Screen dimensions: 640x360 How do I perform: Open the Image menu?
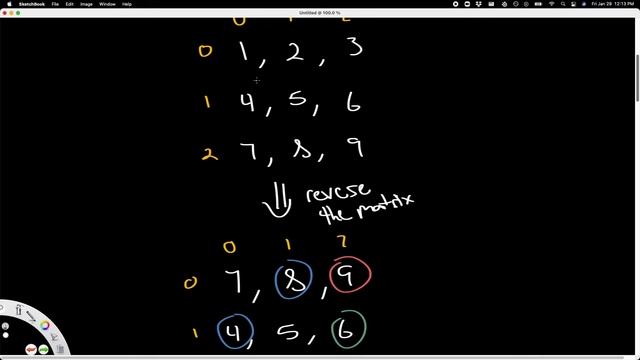pos(86,4)
